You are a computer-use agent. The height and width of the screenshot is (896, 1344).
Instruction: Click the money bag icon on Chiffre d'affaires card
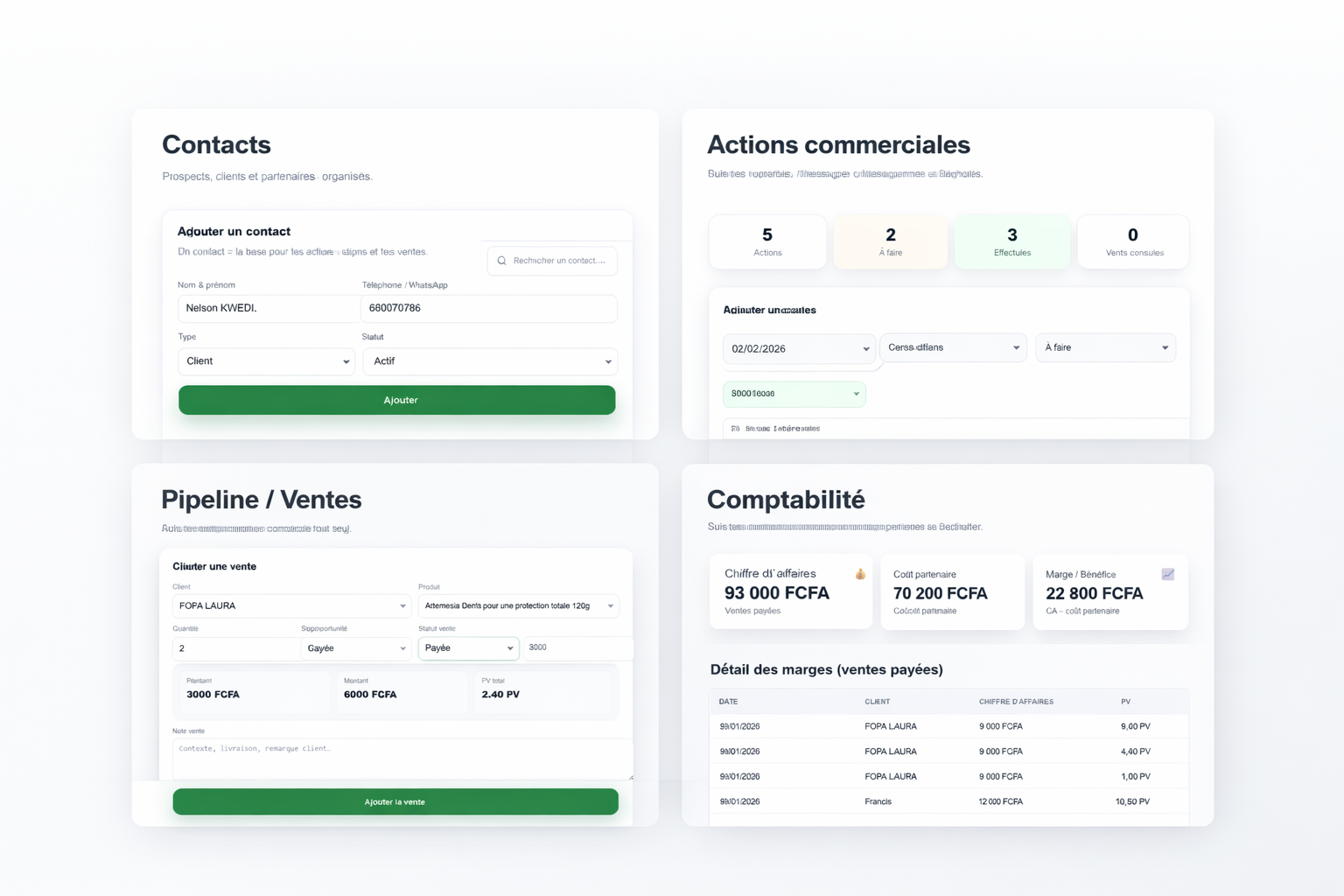(859, 574)
